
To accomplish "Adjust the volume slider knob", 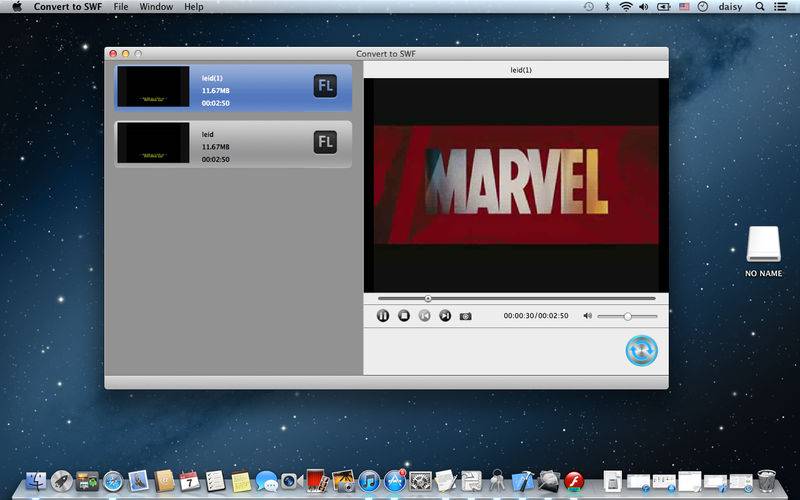I will pyautogui.click(x=628, y=316).
